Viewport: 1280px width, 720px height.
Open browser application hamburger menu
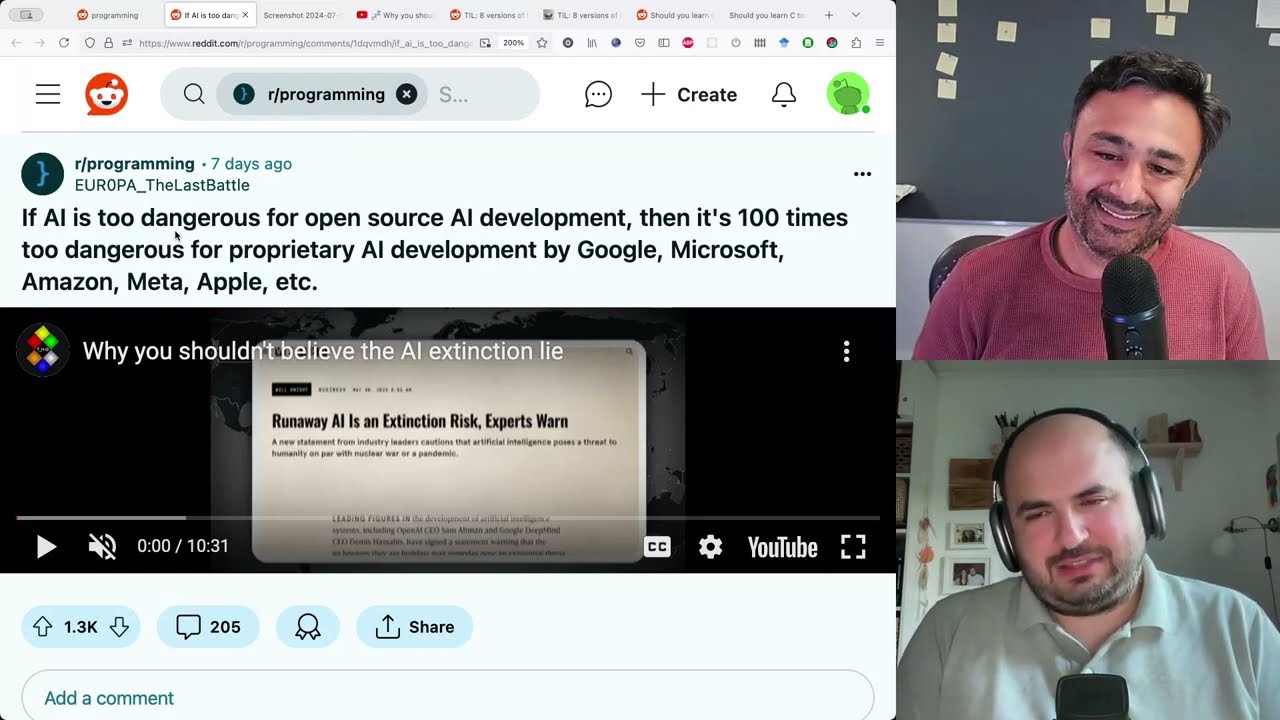coord(880,43)
